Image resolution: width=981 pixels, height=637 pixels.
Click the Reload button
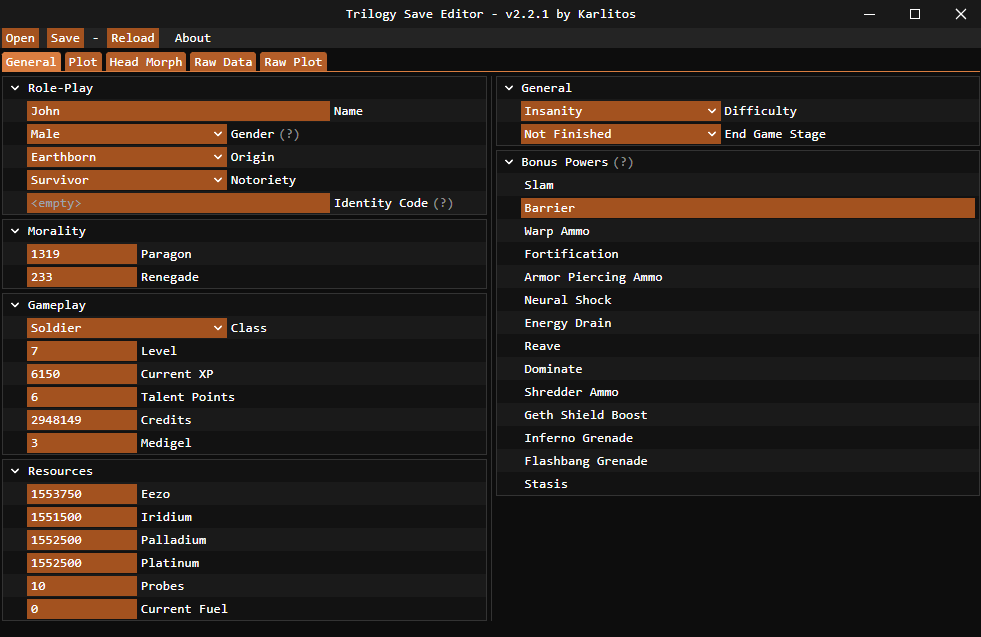coord(133,38)
